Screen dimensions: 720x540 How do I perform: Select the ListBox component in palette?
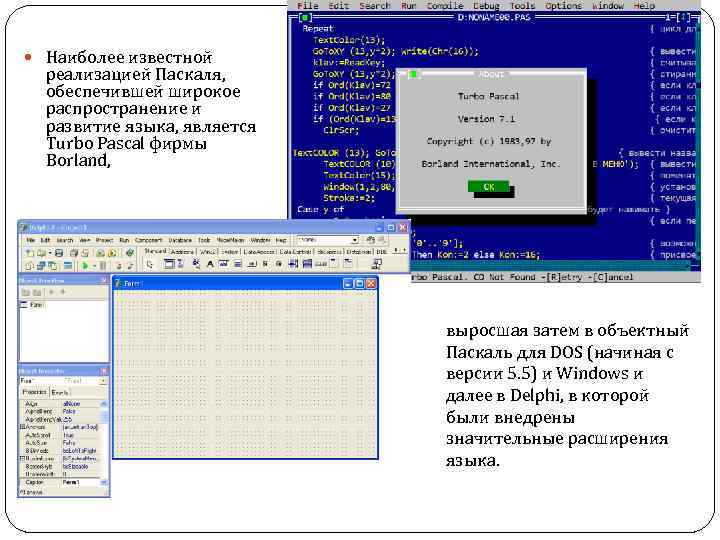[x=293, y=264]
